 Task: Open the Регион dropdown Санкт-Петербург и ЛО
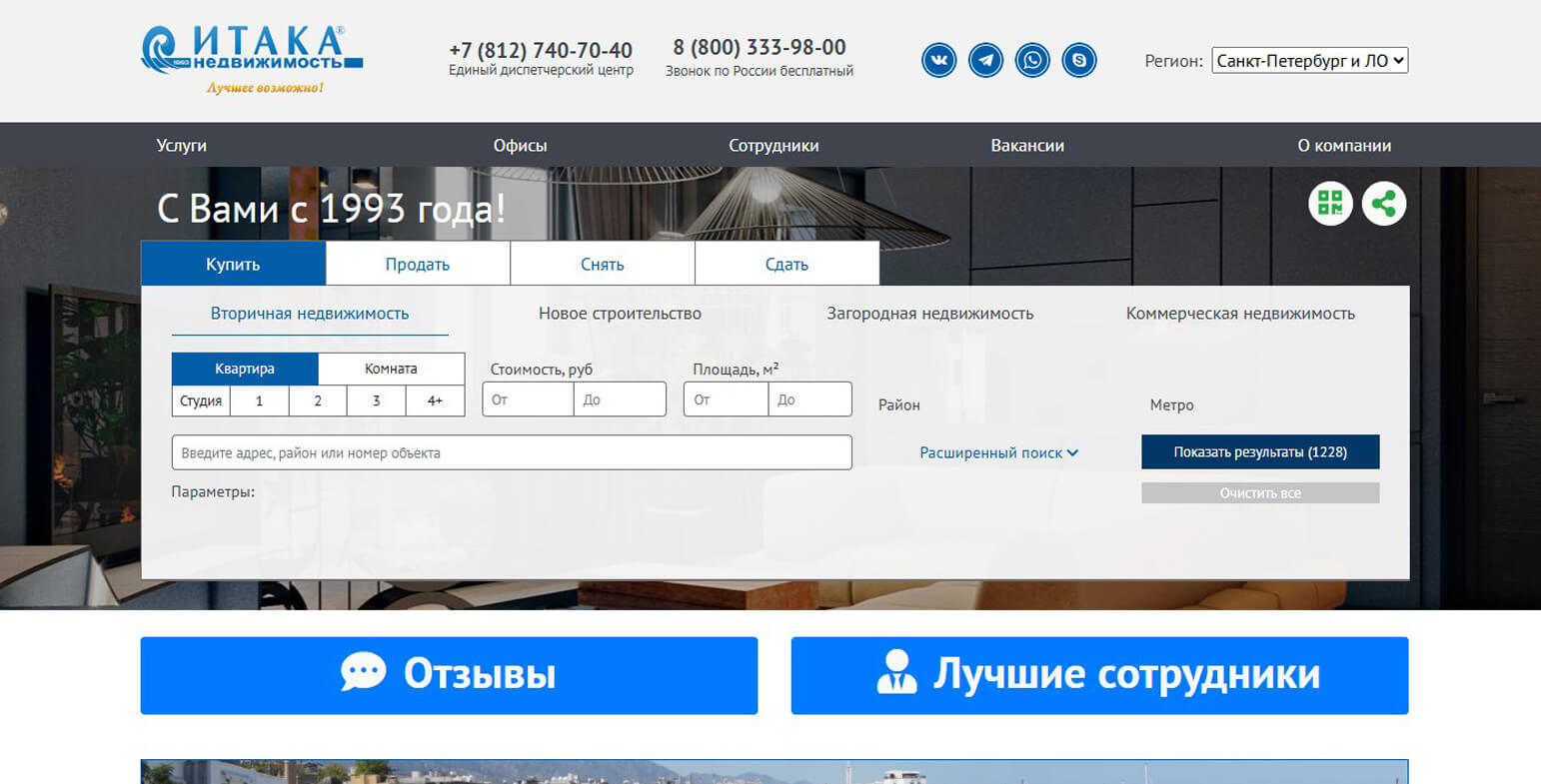click(x=1309, y=61)
